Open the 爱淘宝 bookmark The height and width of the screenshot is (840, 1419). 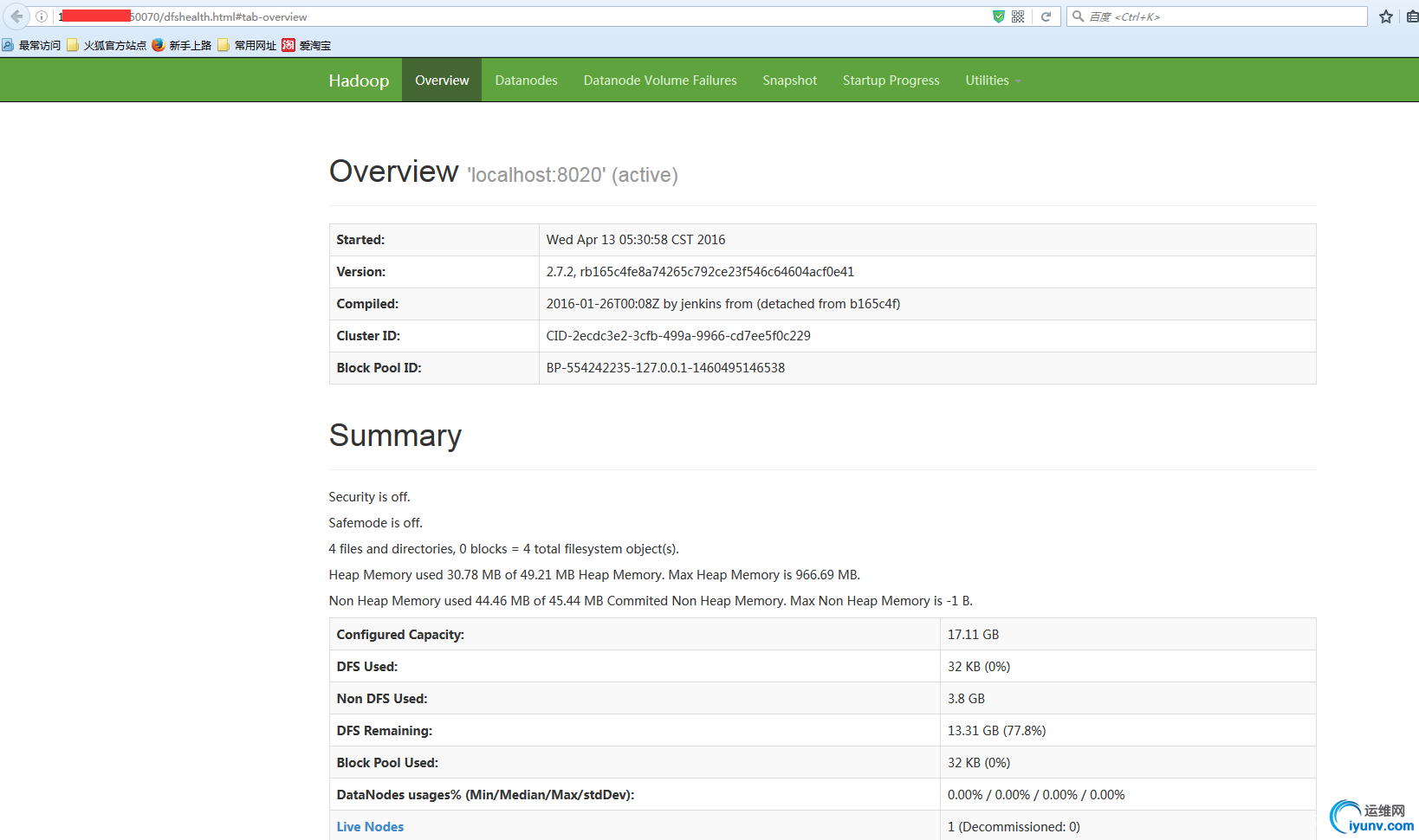pyautogui.click(x=307, y=45)
